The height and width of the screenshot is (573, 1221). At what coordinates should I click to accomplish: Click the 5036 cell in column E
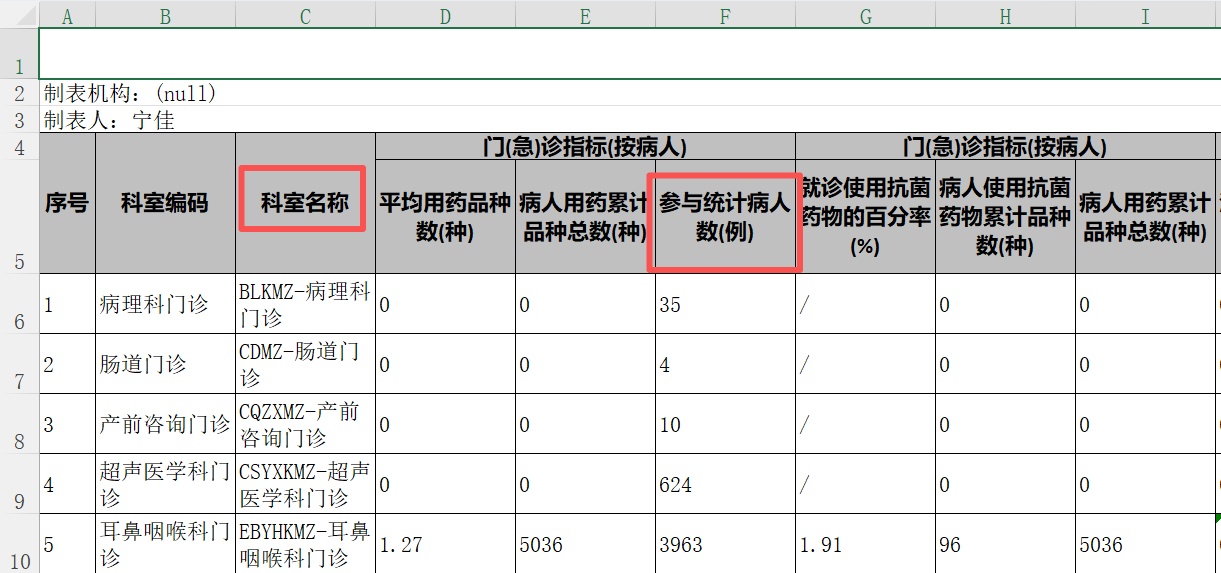pos(585,544)
